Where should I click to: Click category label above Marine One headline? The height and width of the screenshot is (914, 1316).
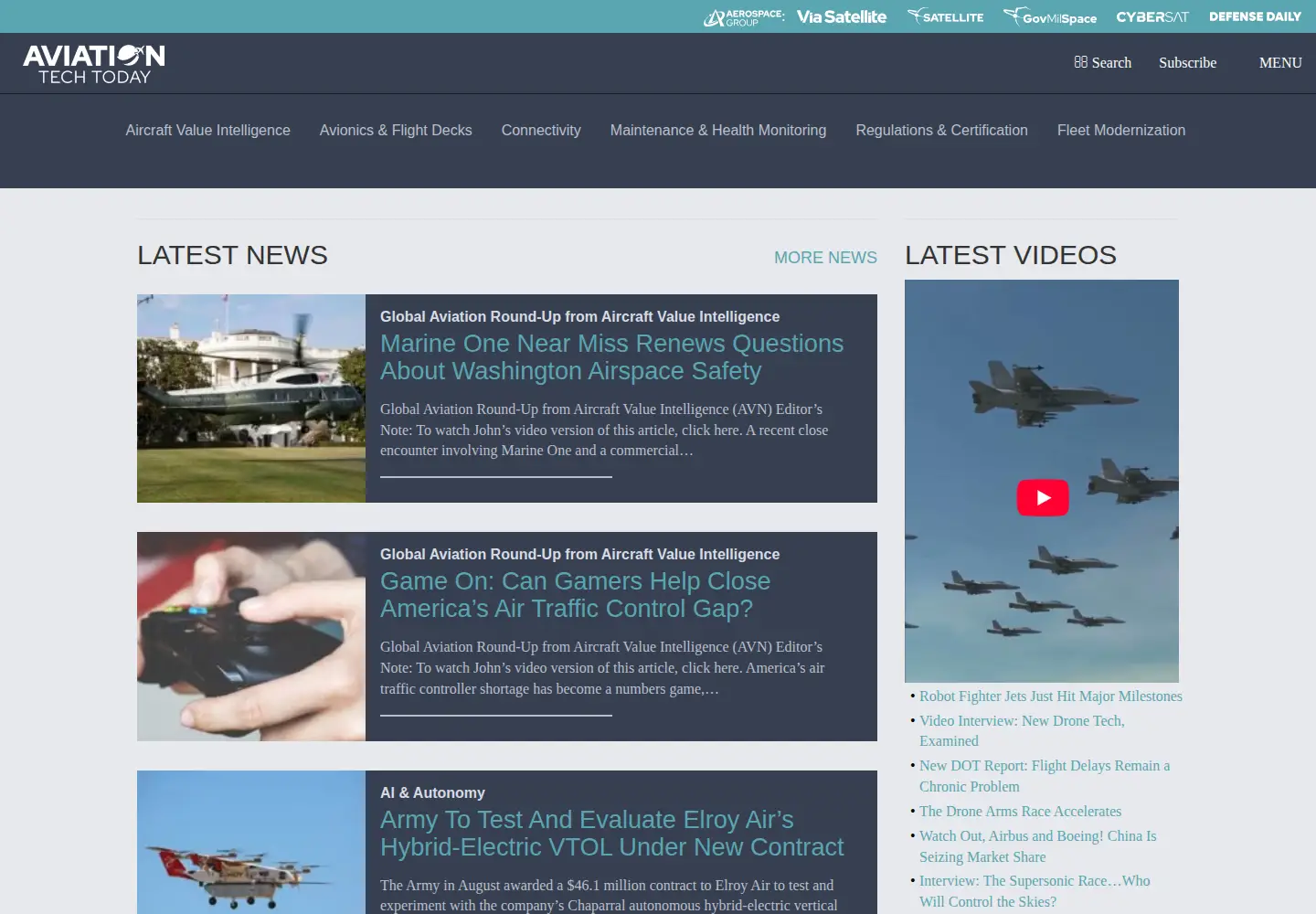[579, 316]
